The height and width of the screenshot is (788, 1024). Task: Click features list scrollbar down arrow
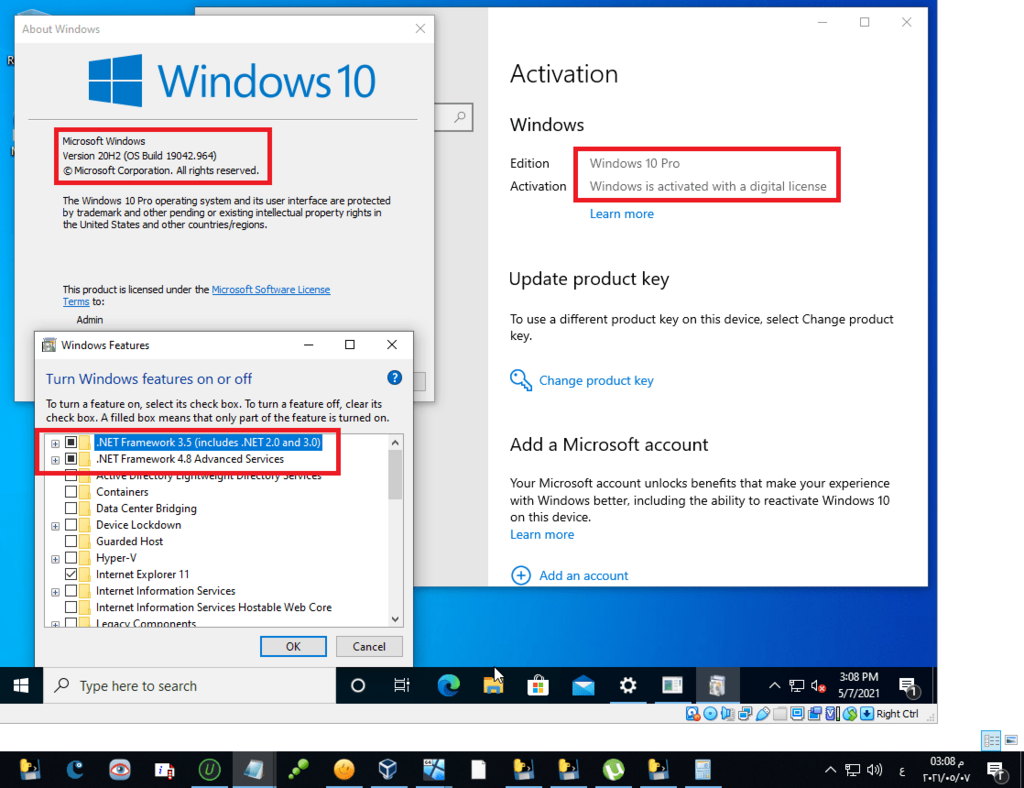tap(395, 619)
